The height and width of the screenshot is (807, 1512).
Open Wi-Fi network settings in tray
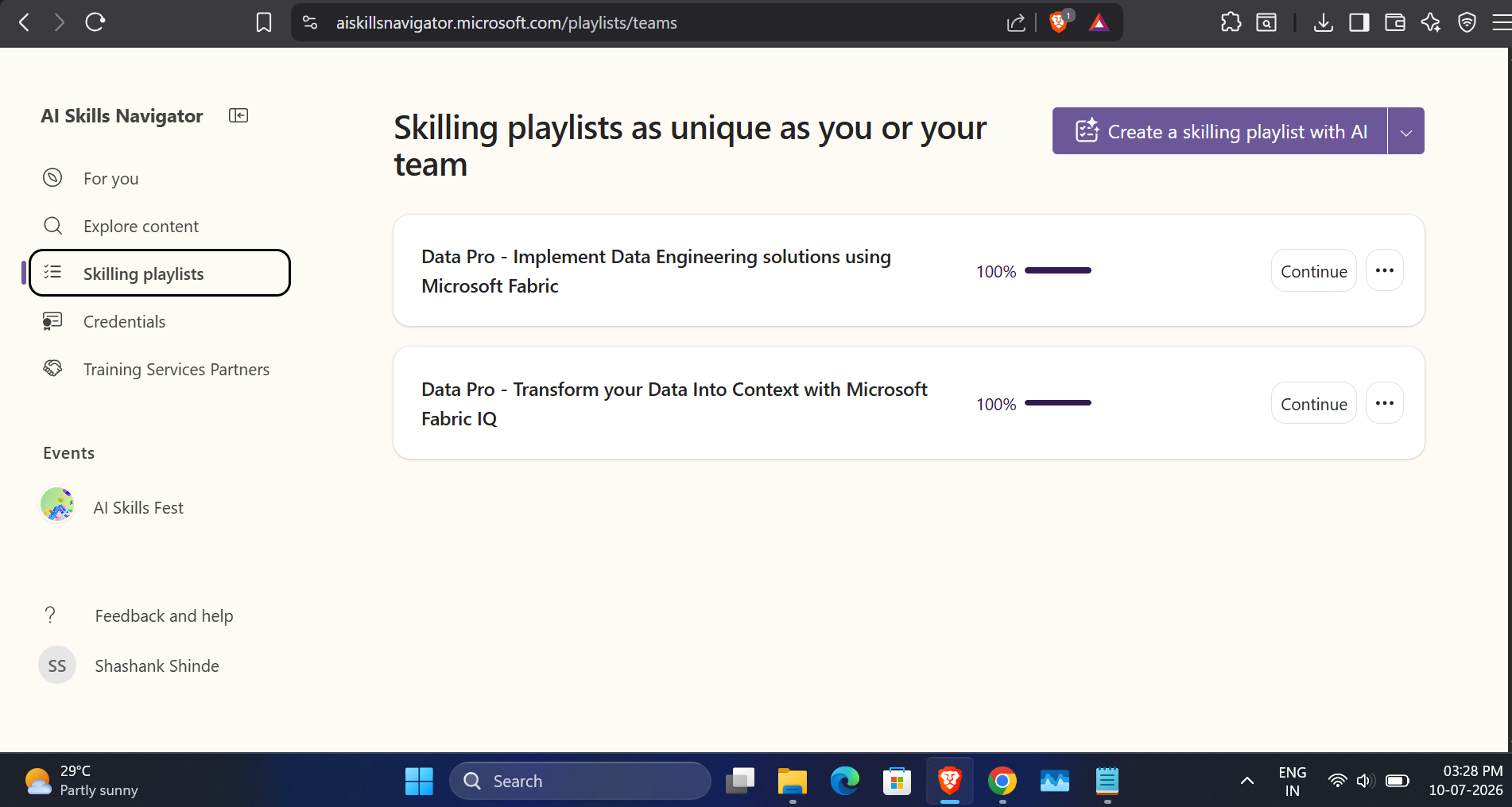point(1338,781)
